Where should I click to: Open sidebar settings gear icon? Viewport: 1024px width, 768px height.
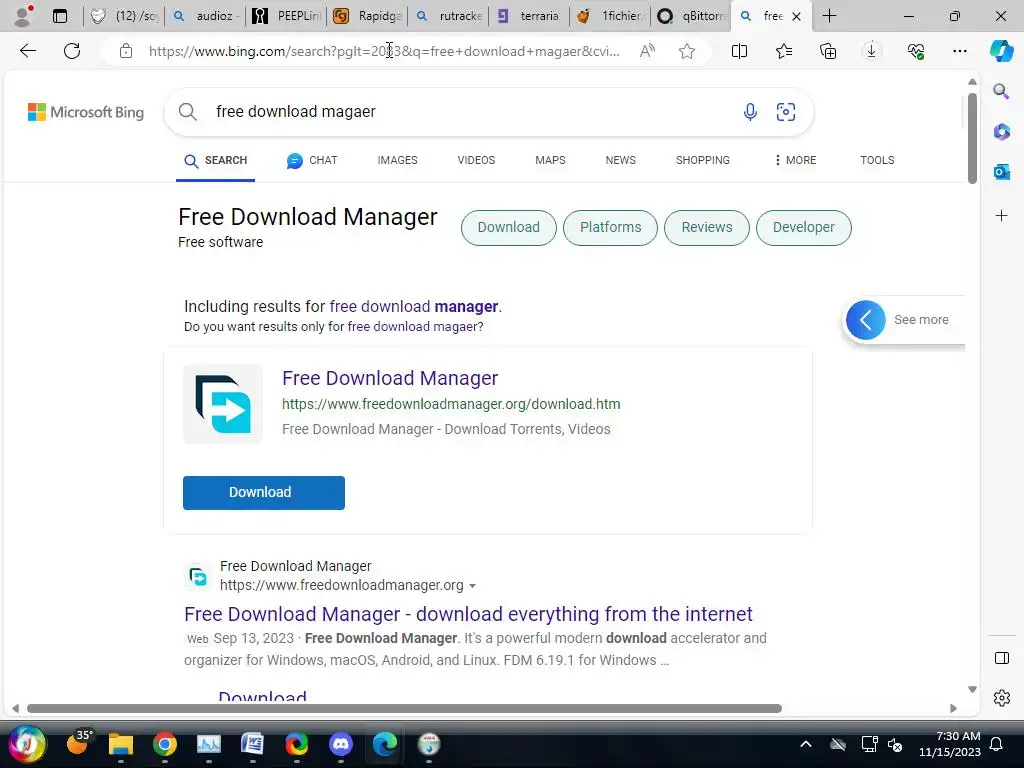click(1001, 698)
